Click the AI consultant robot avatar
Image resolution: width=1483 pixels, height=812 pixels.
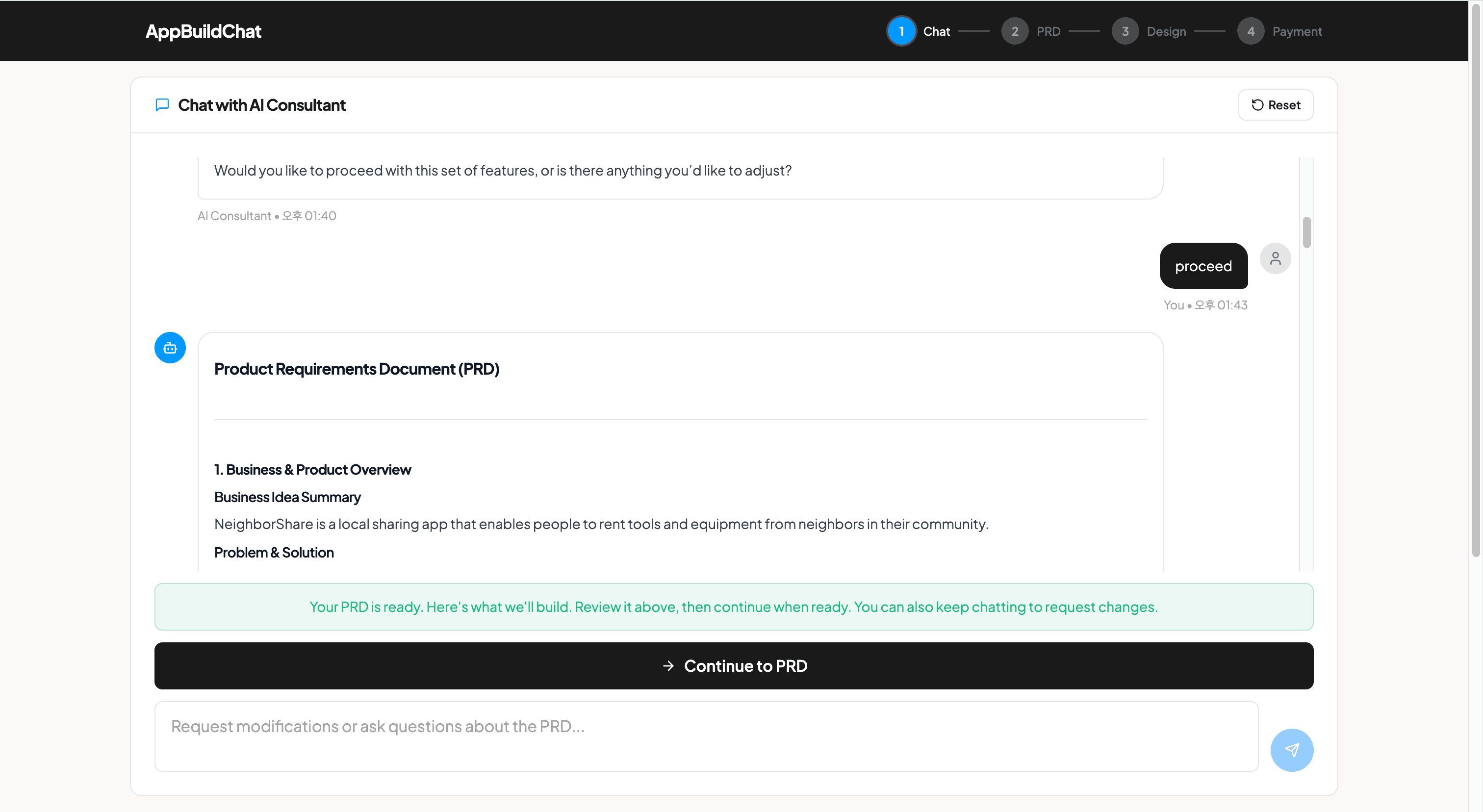click(170, 348)
